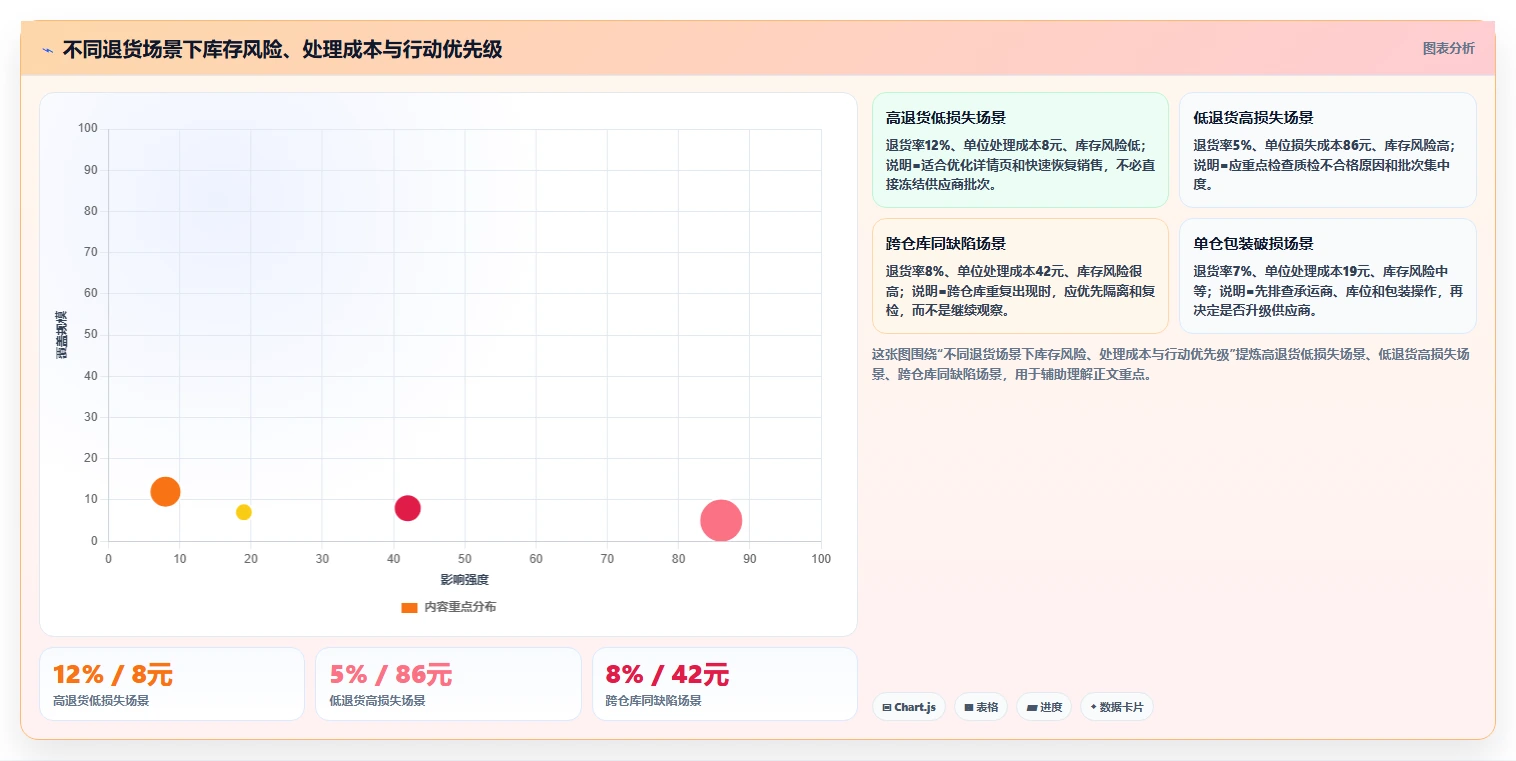Screen dimensions: 1516x761
Task: Click the 数据卡片 chip
Action: (1117, 707)
